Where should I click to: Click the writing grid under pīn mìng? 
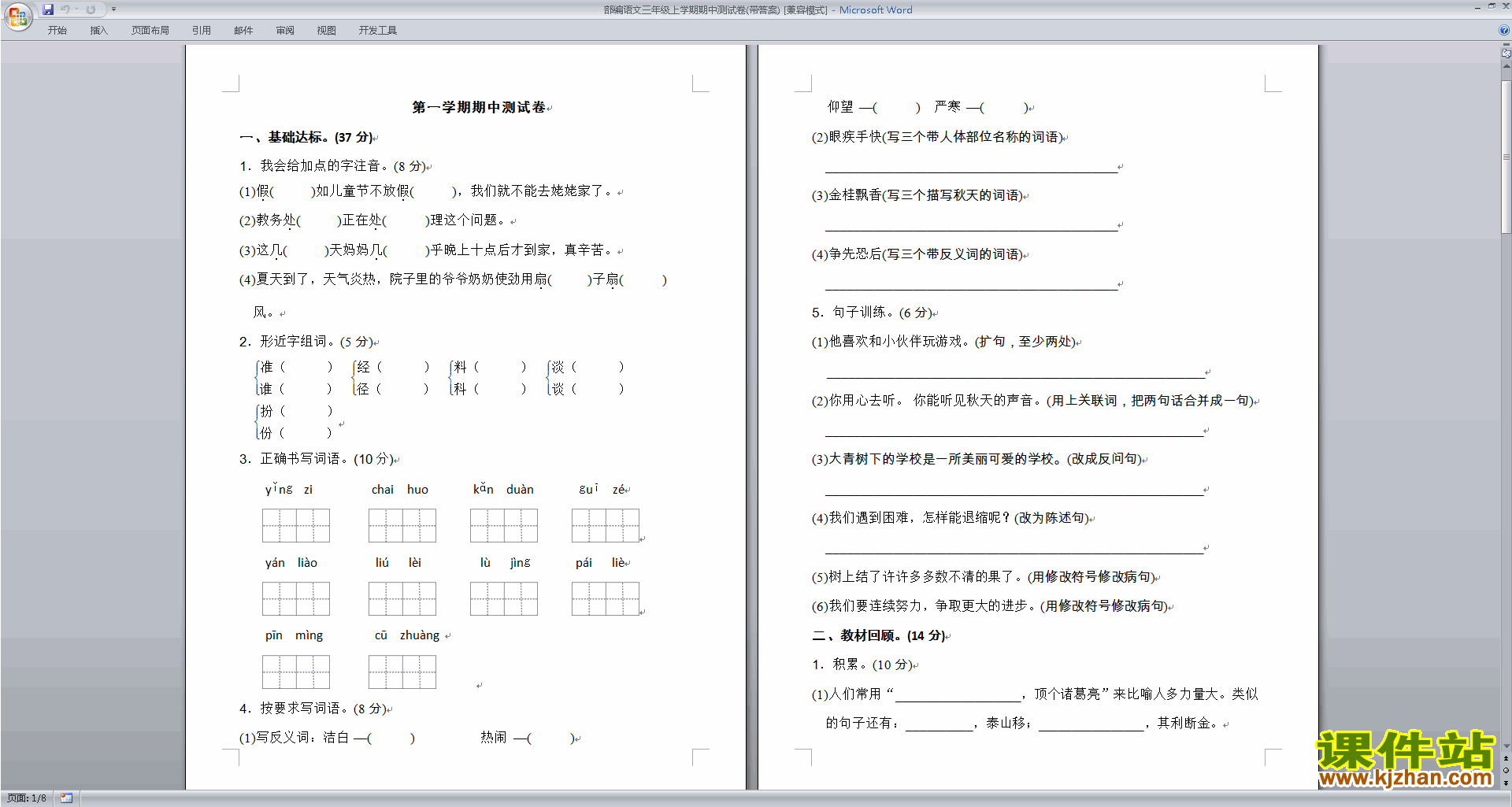tap(296, 672)
